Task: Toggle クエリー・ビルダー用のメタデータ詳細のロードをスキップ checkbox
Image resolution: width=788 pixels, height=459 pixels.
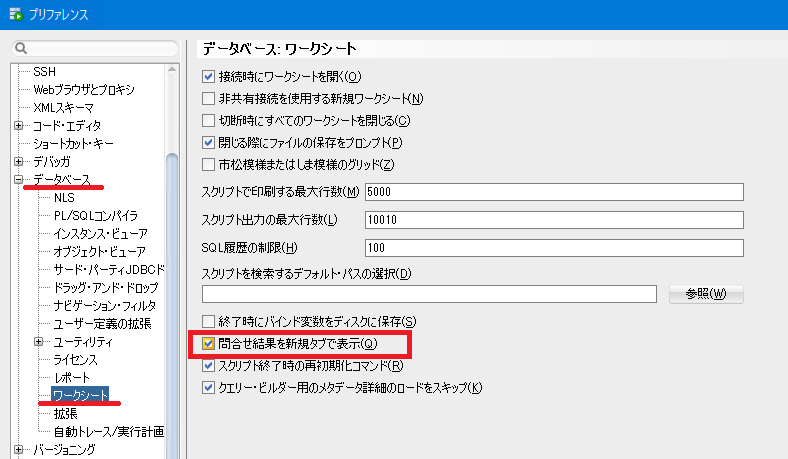Action: point(208,388)
